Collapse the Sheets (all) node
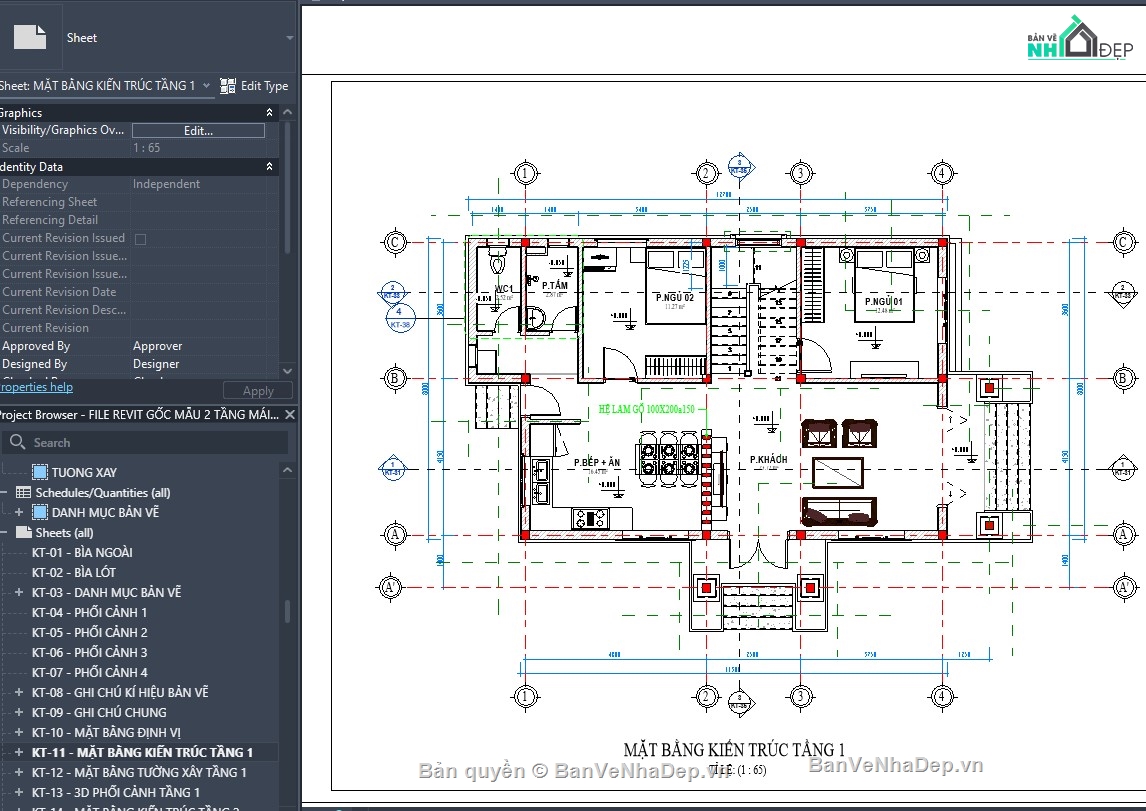1146x811 pixels. tap(3, 533)
